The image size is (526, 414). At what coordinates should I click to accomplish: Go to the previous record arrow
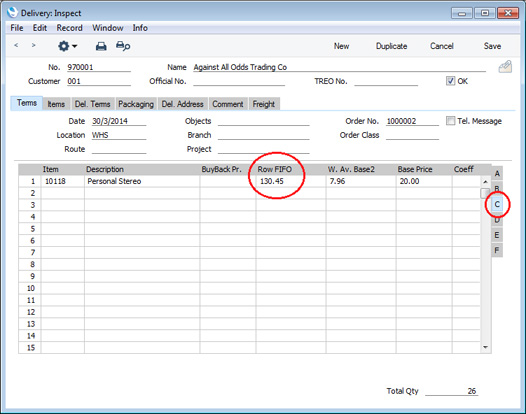(16, 45)
